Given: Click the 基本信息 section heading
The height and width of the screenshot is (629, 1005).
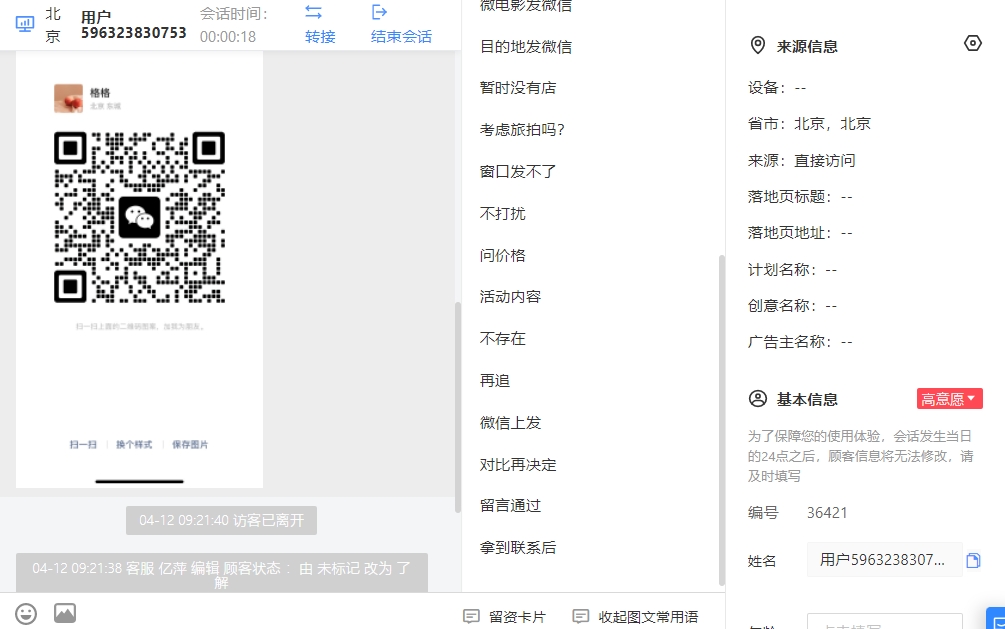Looking at the screenshot, I should (807, 399).
